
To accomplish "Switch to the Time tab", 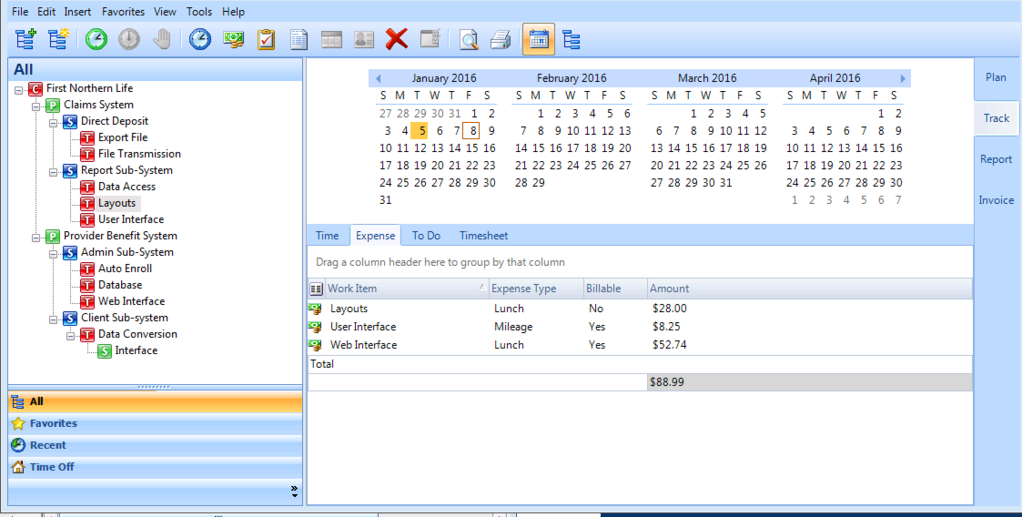I will (327, 235).
